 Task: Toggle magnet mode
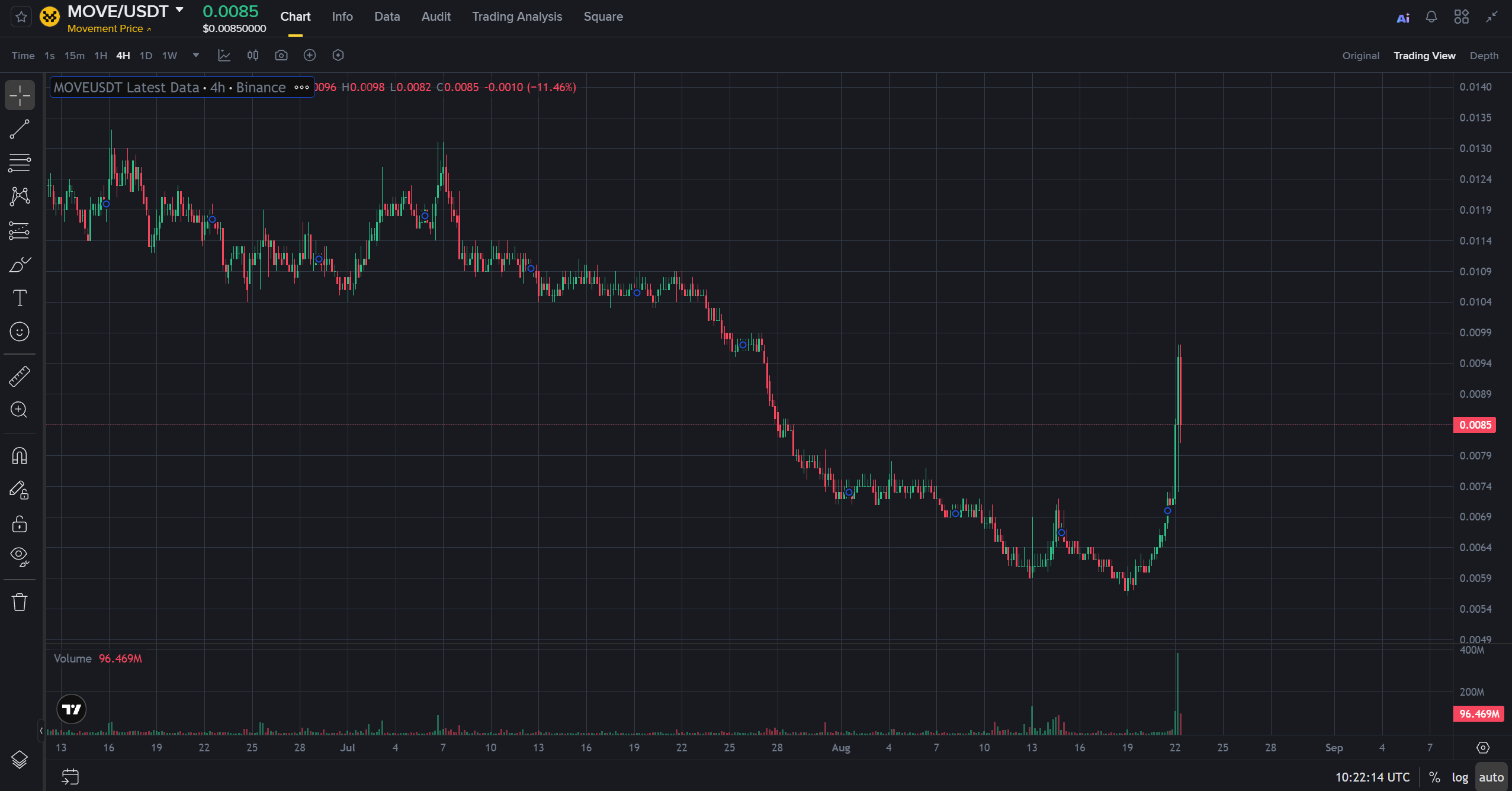tap(20, 455)
